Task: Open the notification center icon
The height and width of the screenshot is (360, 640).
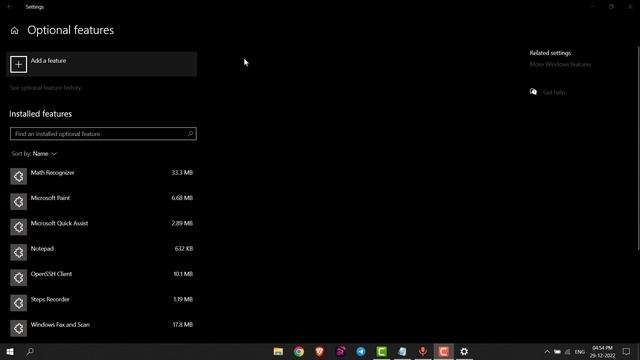Action: tap(627, 351)
